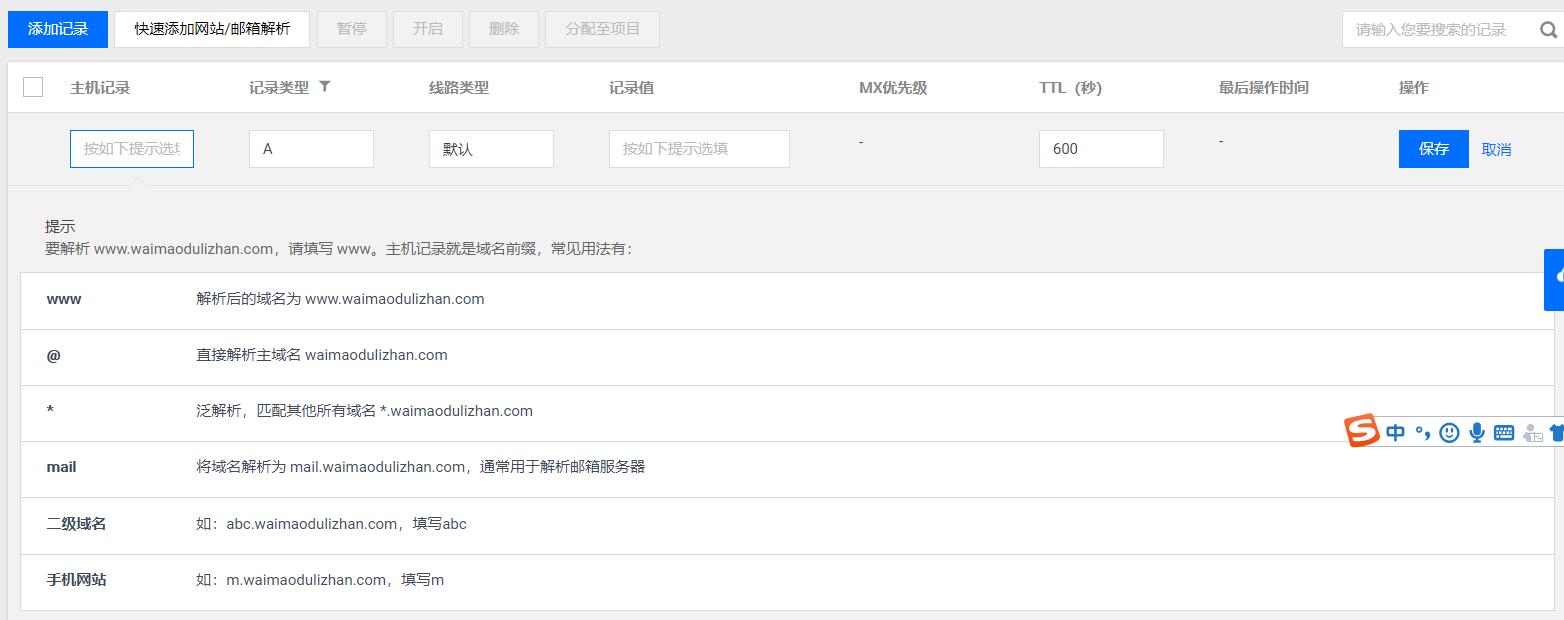Click the 添加记录 button
1564x620 pixels.
click(58, 29)
